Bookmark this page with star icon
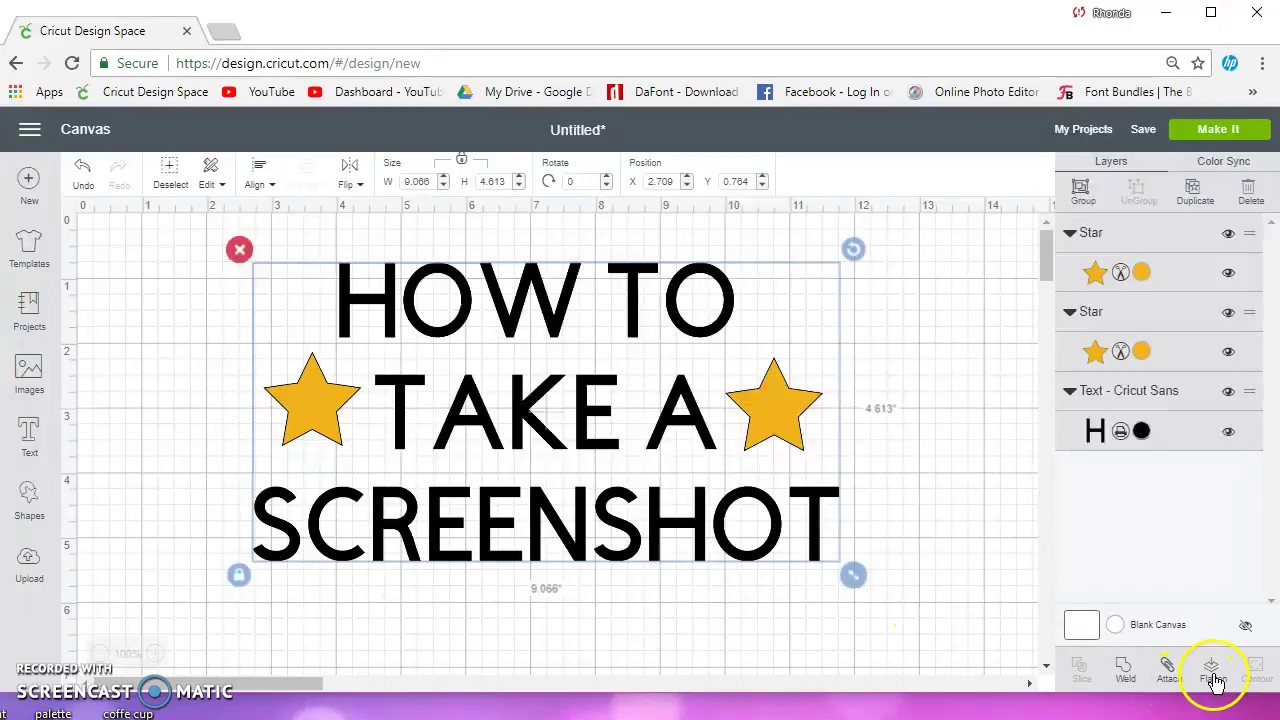 [x=1198, y=63]
